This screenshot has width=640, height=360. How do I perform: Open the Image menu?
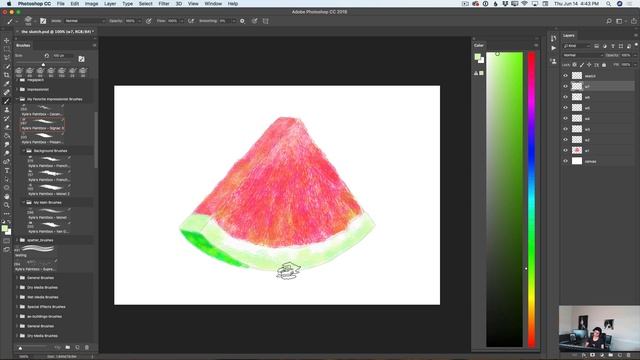[91, 4]
